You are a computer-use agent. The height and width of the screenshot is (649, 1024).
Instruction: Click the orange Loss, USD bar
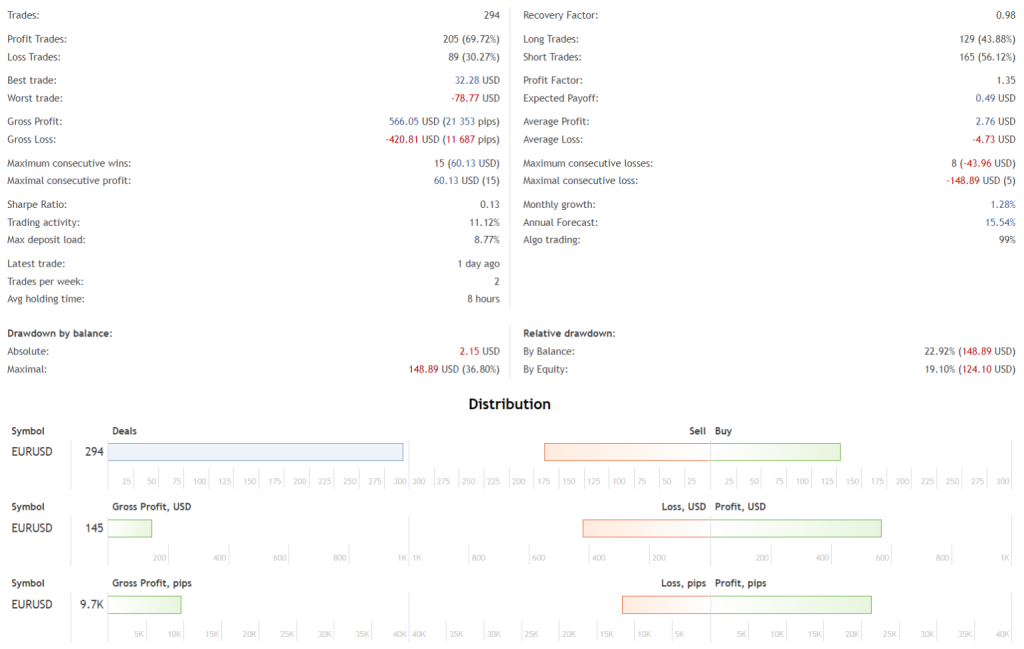click(646, 528)
